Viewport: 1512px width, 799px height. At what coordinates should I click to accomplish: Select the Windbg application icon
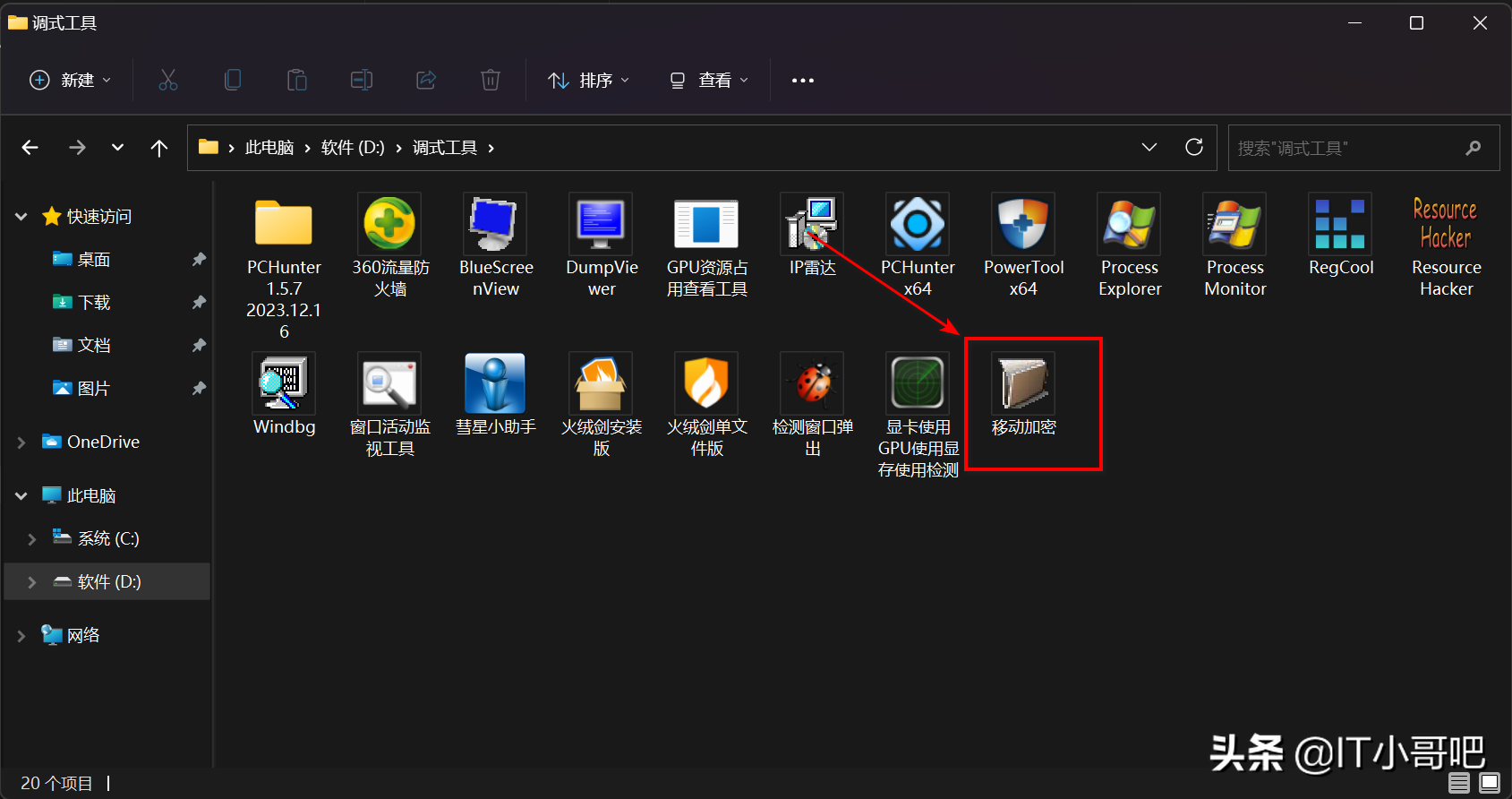pyautogui.click(x=284, y=383)
